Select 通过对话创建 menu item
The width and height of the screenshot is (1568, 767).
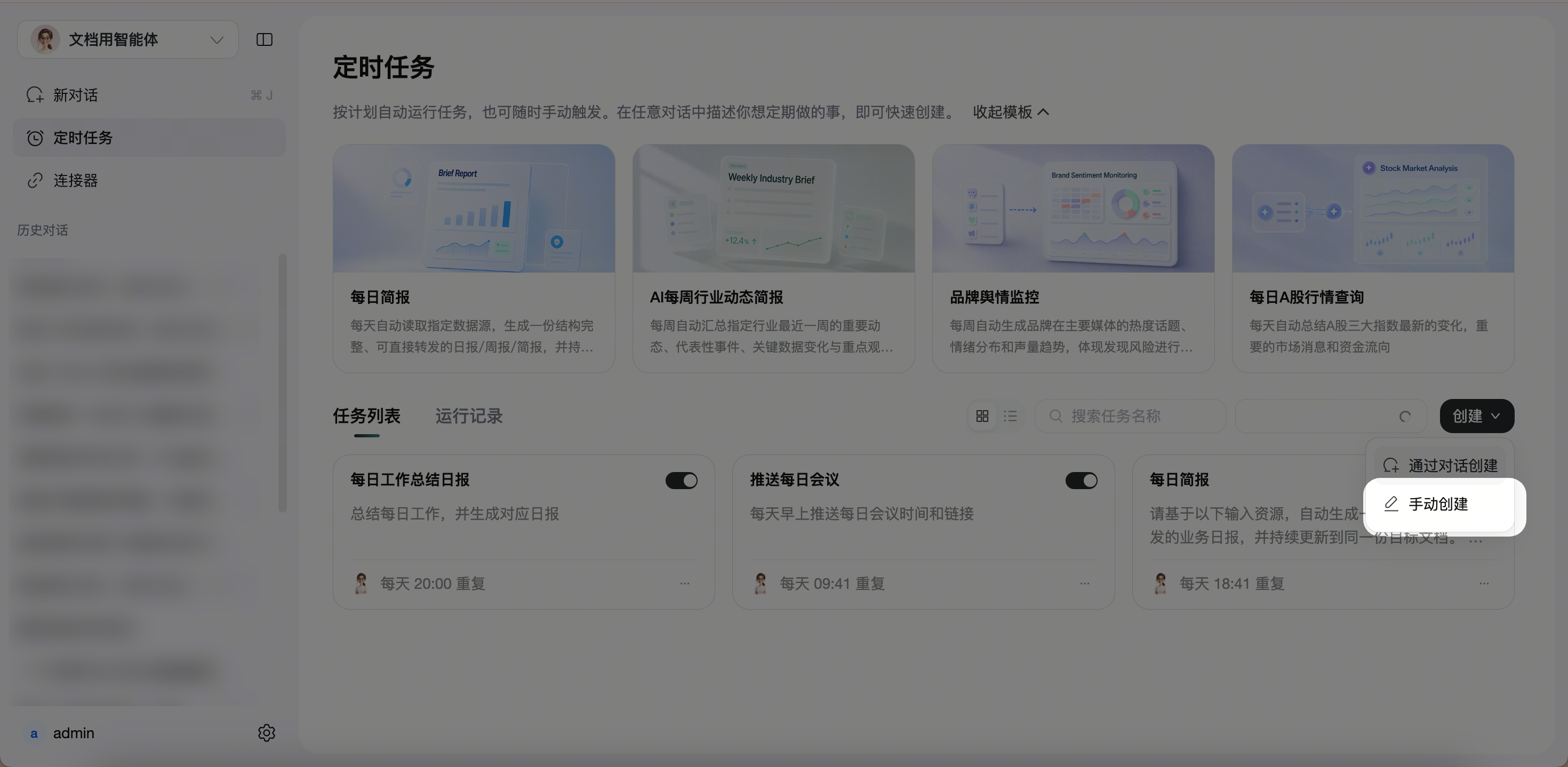1439,466
